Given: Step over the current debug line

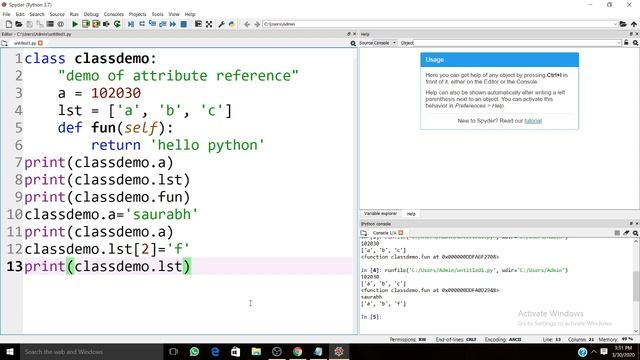Looking at the screenshot, I should pos(142,24).
